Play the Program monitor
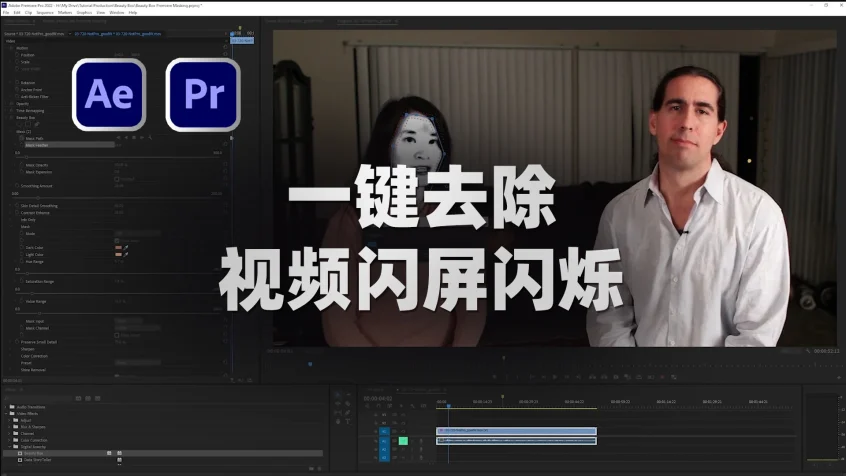The image size is (846, 476). click(x=555, y=377)
